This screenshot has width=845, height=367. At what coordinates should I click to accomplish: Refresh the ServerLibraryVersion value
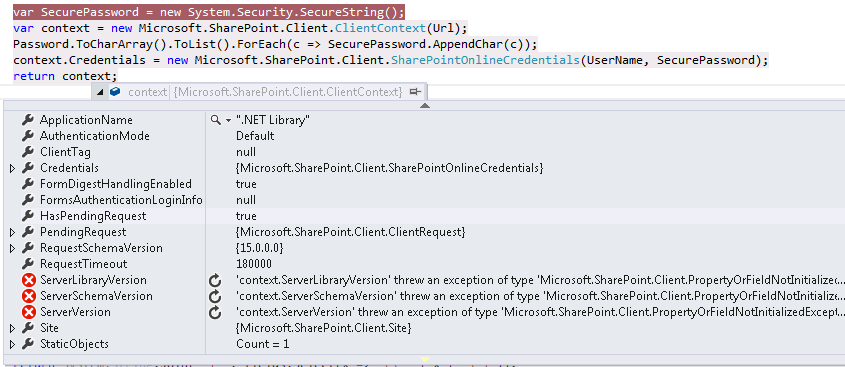click(215, 280)
